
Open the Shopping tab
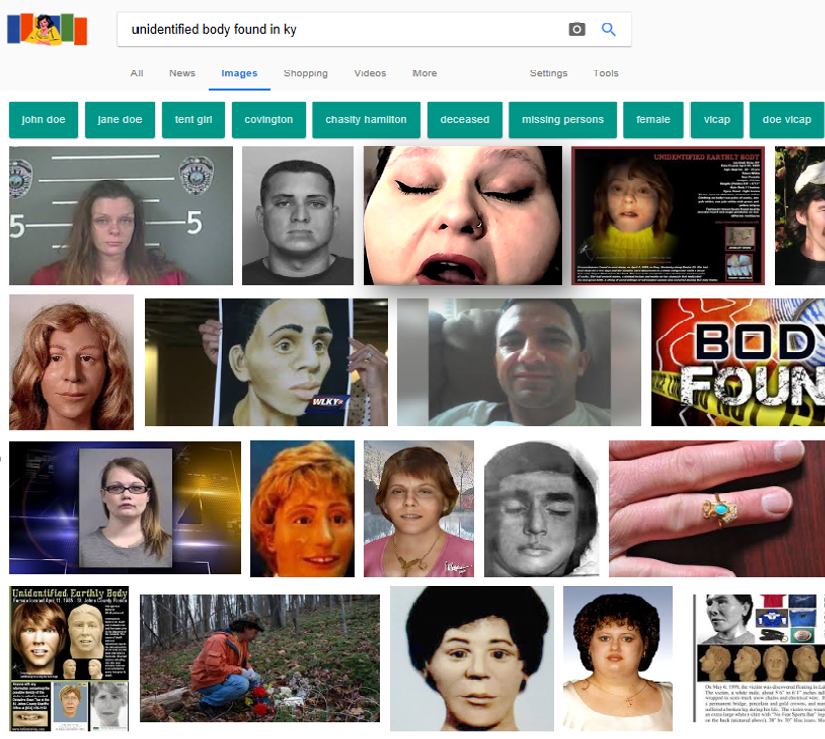[x=306, y=73]
